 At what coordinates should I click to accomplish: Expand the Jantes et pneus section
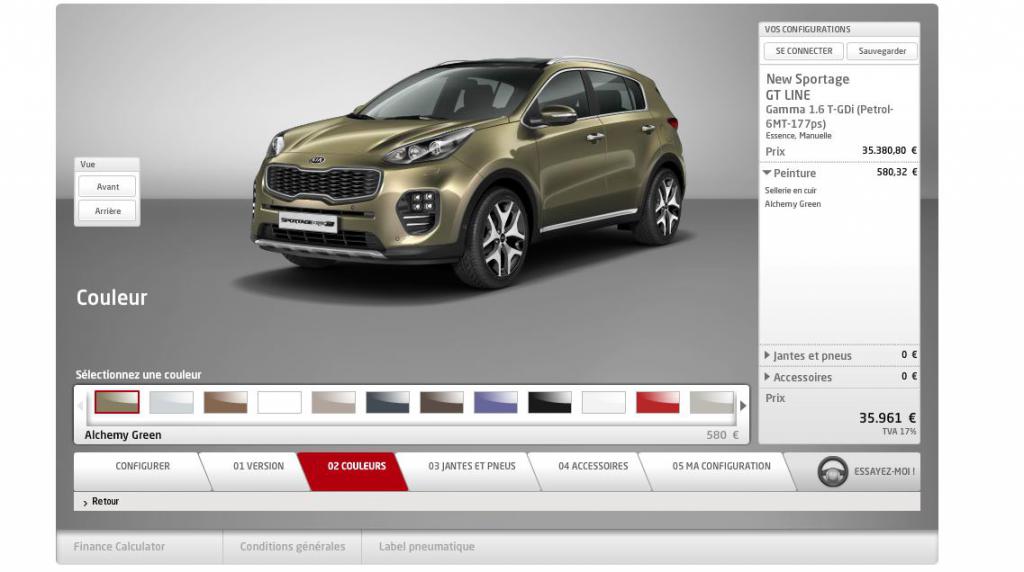[767, 356]
